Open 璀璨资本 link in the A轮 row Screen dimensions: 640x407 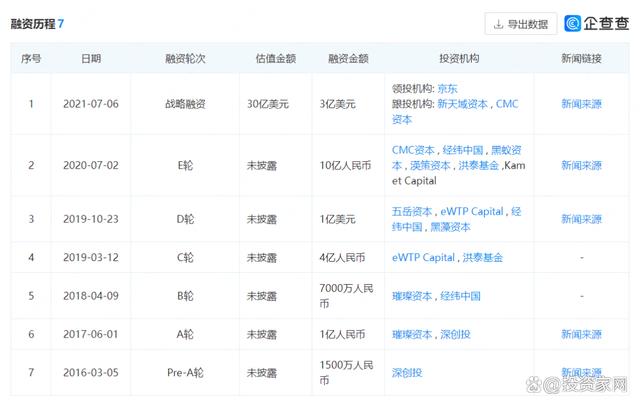[x=412, y=335]
